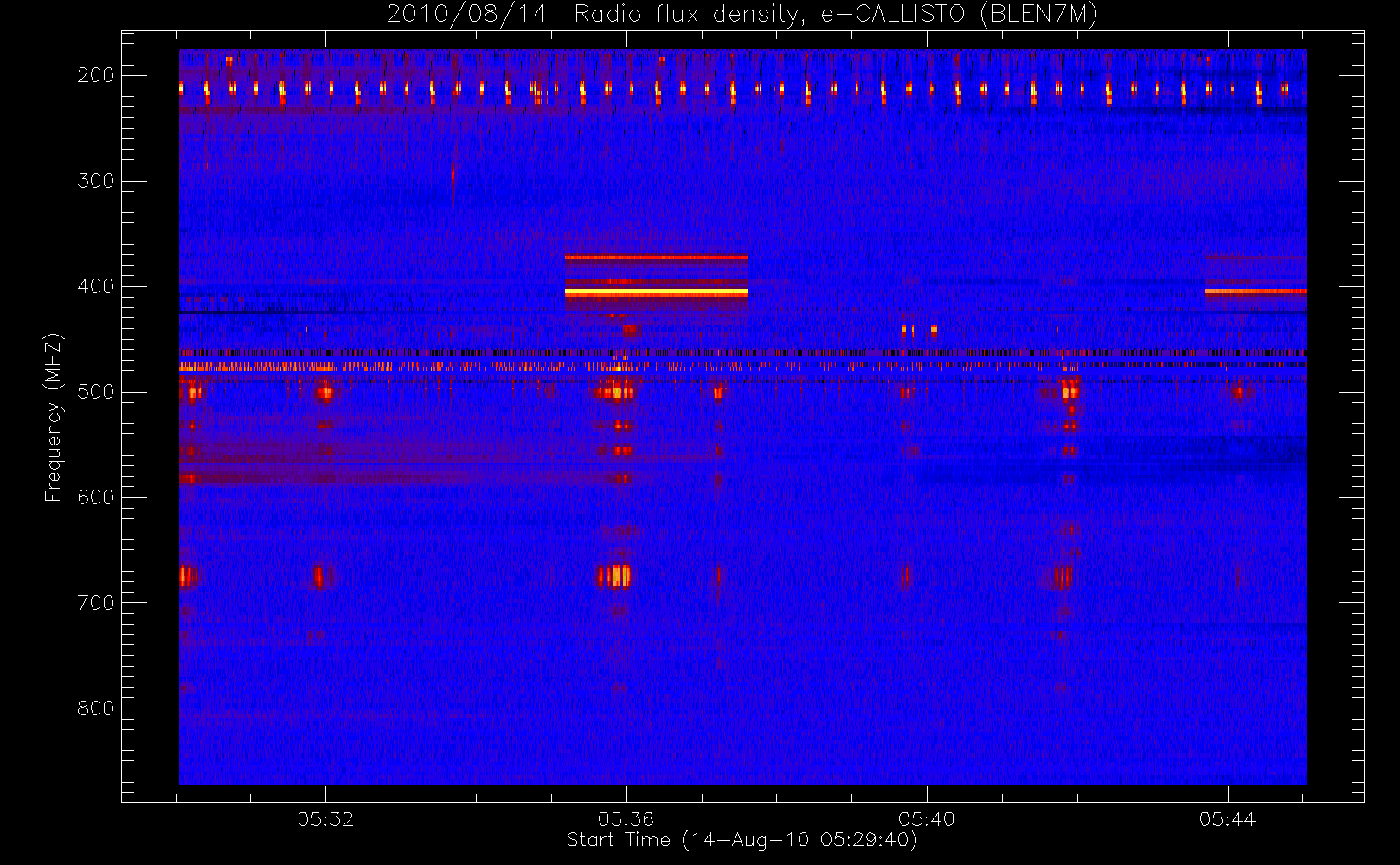Viewport: 1400px width, 865px height.
Task: Click the 600 frequency tick label
Action: 96,497
